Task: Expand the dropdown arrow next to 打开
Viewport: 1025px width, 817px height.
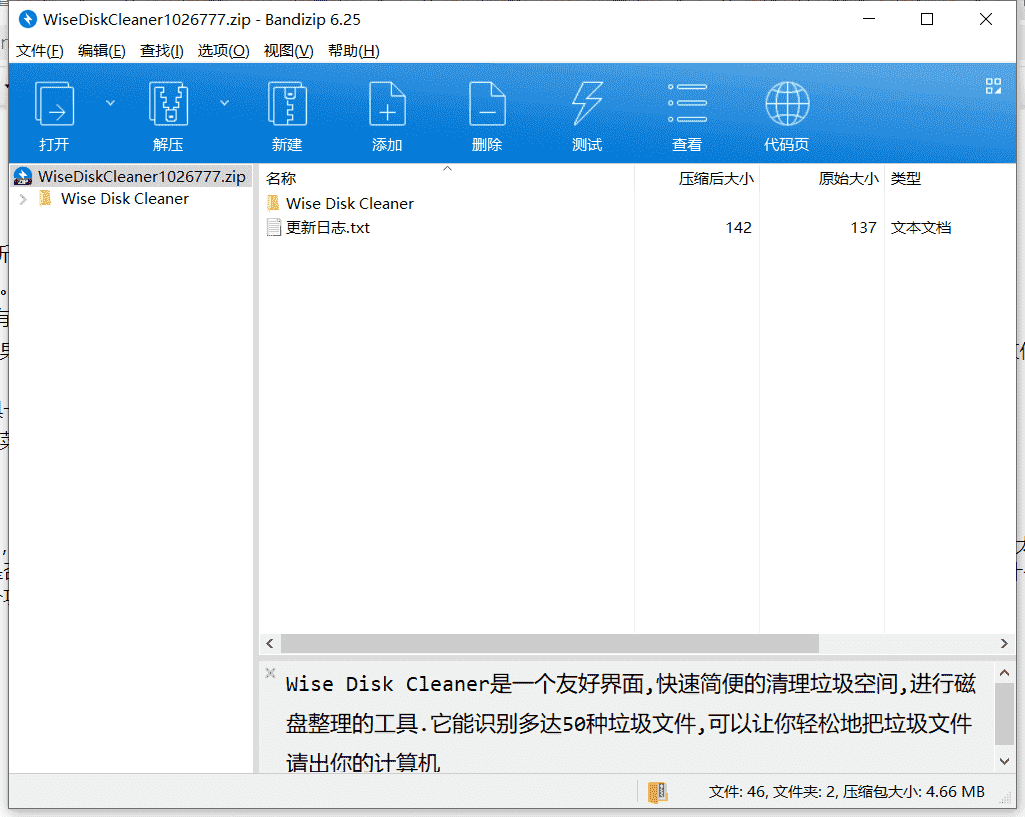Action: coord(110,103)
